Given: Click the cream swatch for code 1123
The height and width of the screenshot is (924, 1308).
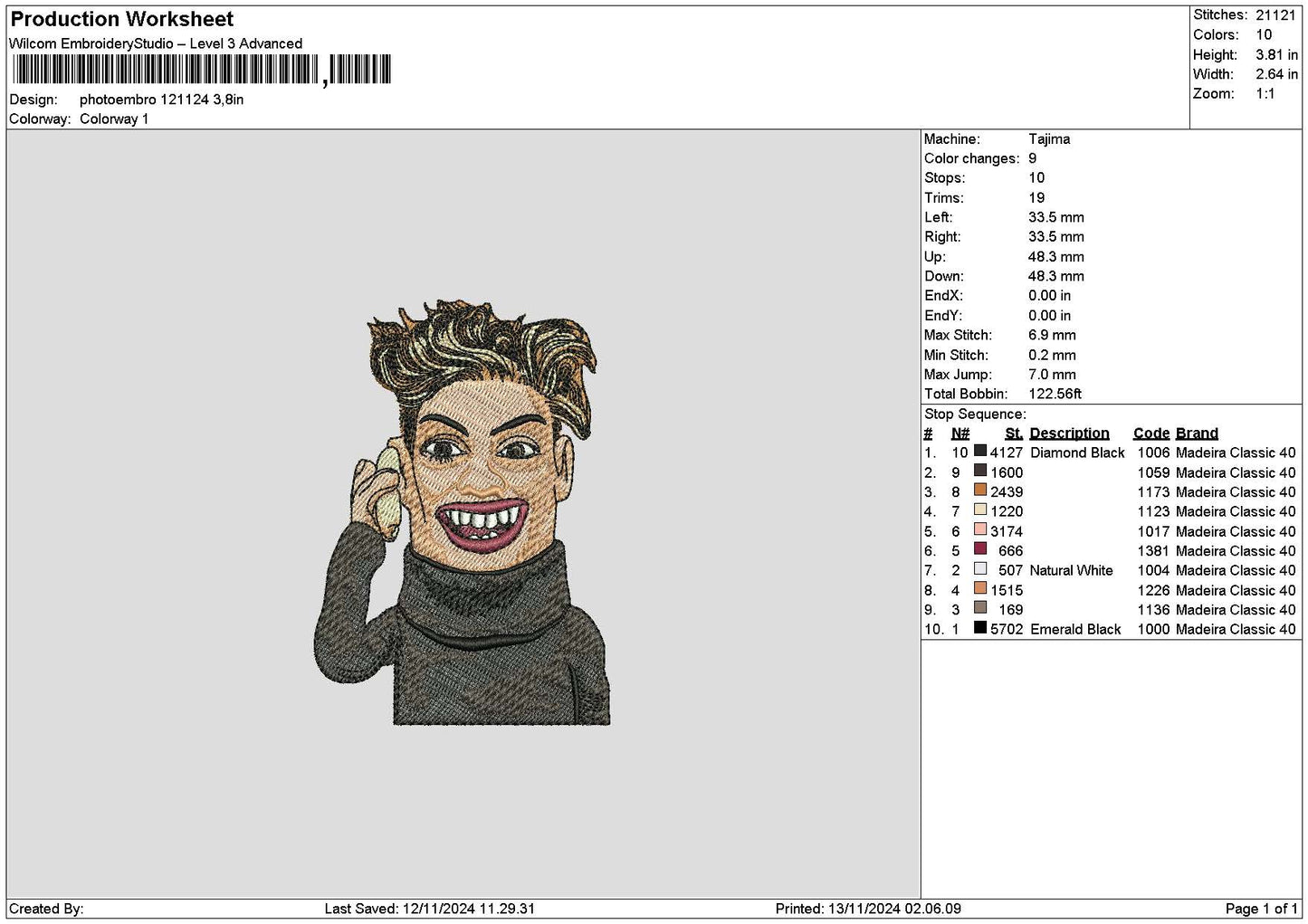Looking at the screenshot, I should click(x=980, y=510).
